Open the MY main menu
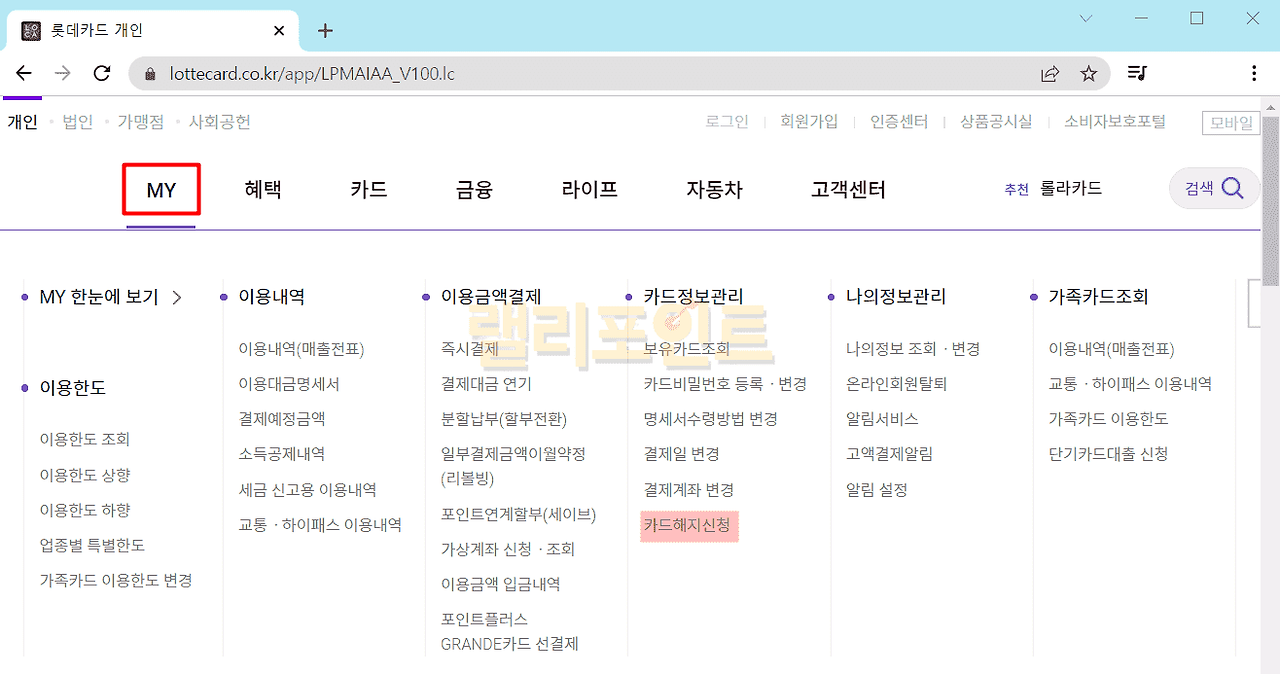This screenshot has width=1280, height=674. click(x=161, y=190)
